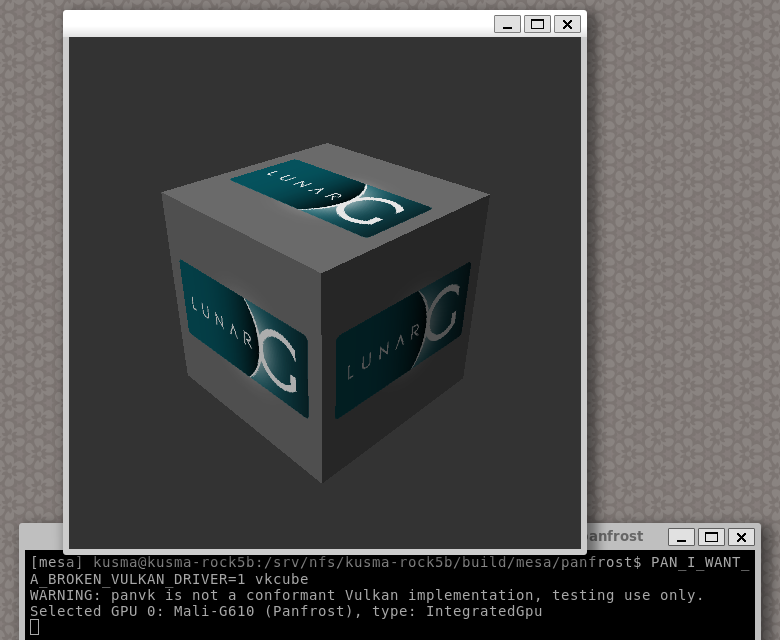
Task: Minimize the panfrost terminal window
Action: pyautogui.click(x=682, y=537)
